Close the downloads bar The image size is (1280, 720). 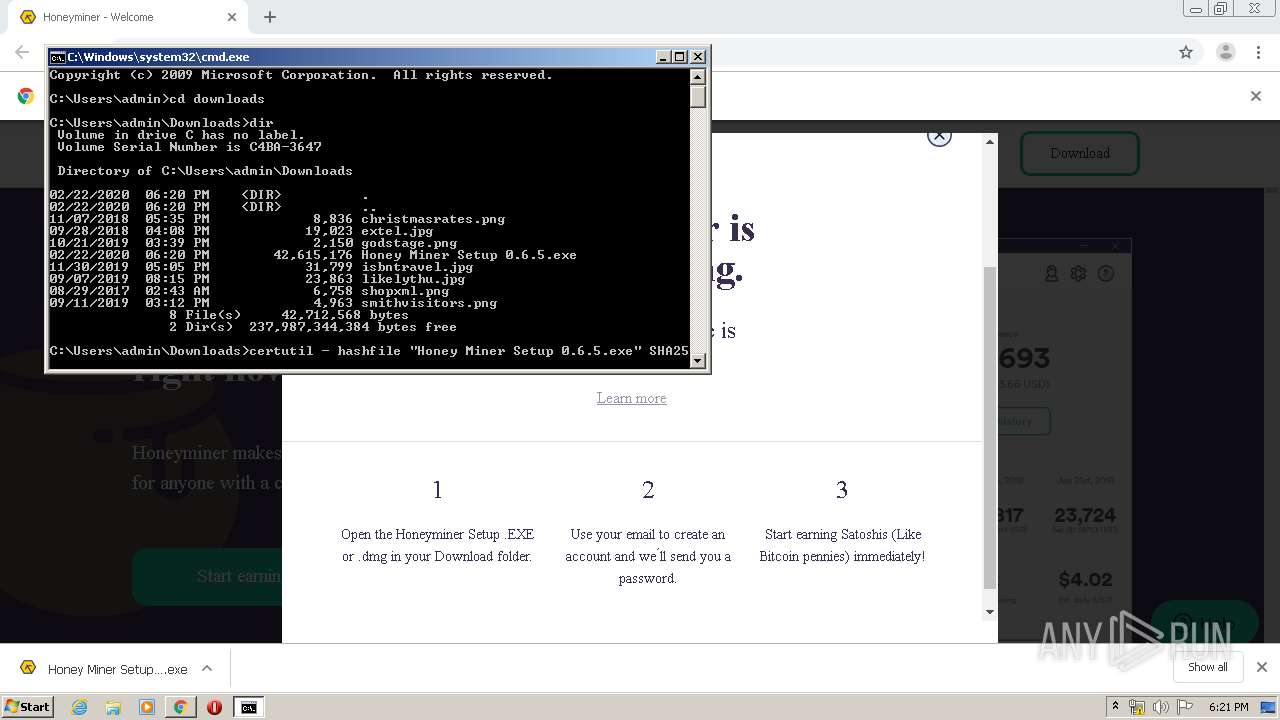(x=1261, y=667)
